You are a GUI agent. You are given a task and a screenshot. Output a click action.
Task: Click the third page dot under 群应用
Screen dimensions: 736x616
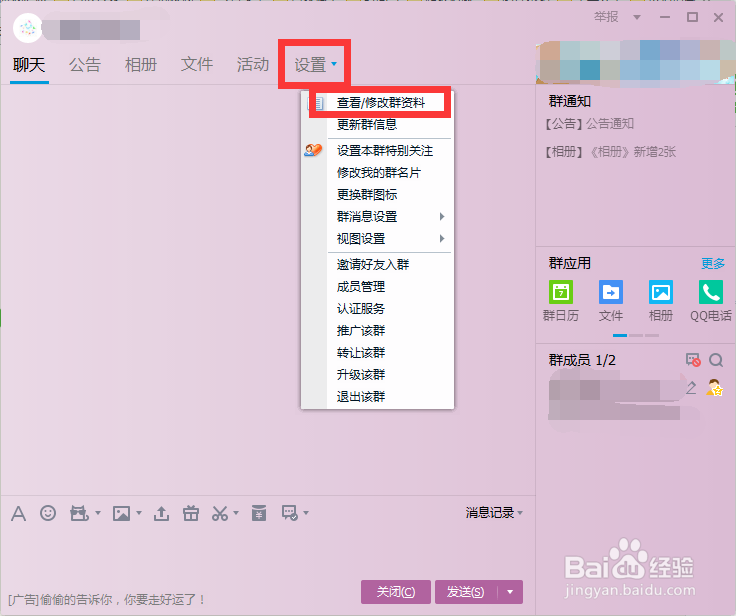pyautogui.click(x=652, y=335)
